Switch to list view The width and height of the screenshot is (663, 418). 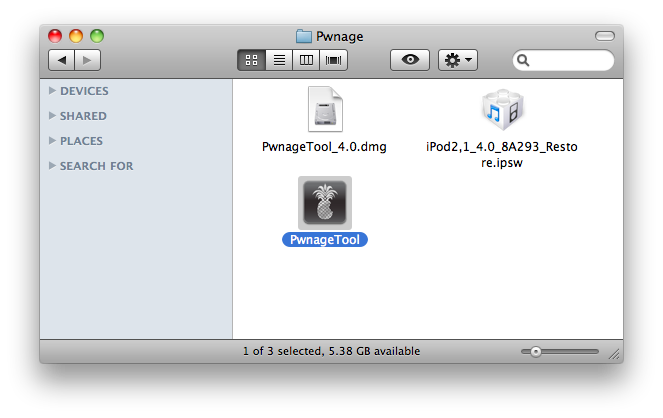click(x=279, y=60)
